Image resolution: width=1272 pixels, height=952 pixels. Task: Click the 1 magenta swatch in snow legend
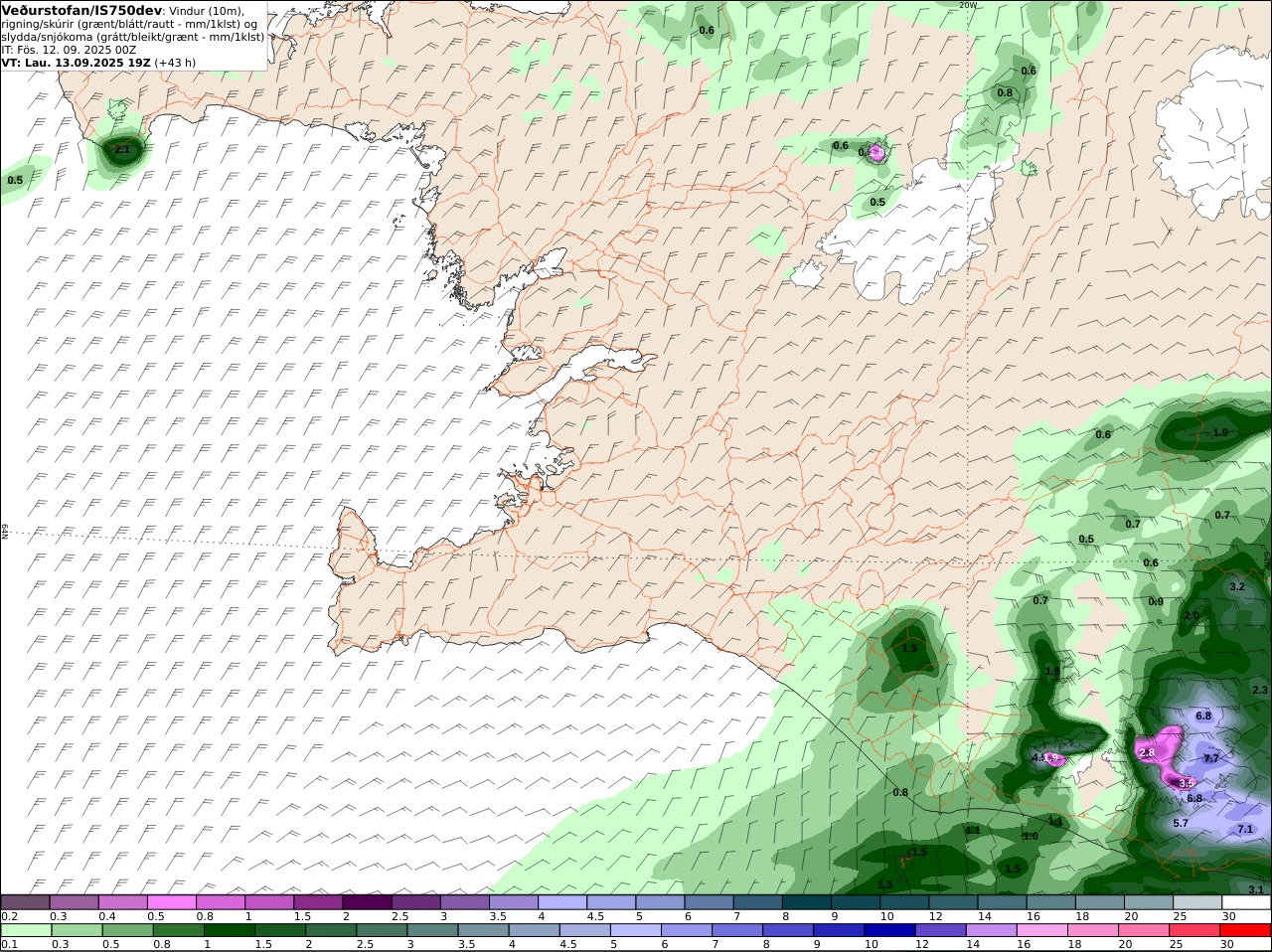(269, 902)
